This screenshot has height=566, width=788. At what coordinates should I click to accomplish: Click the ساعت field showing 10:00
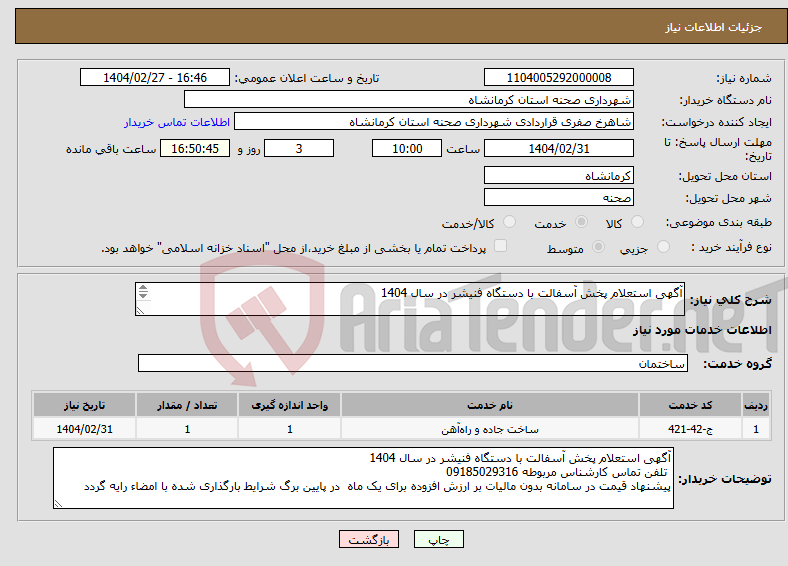tap(407, 148)
